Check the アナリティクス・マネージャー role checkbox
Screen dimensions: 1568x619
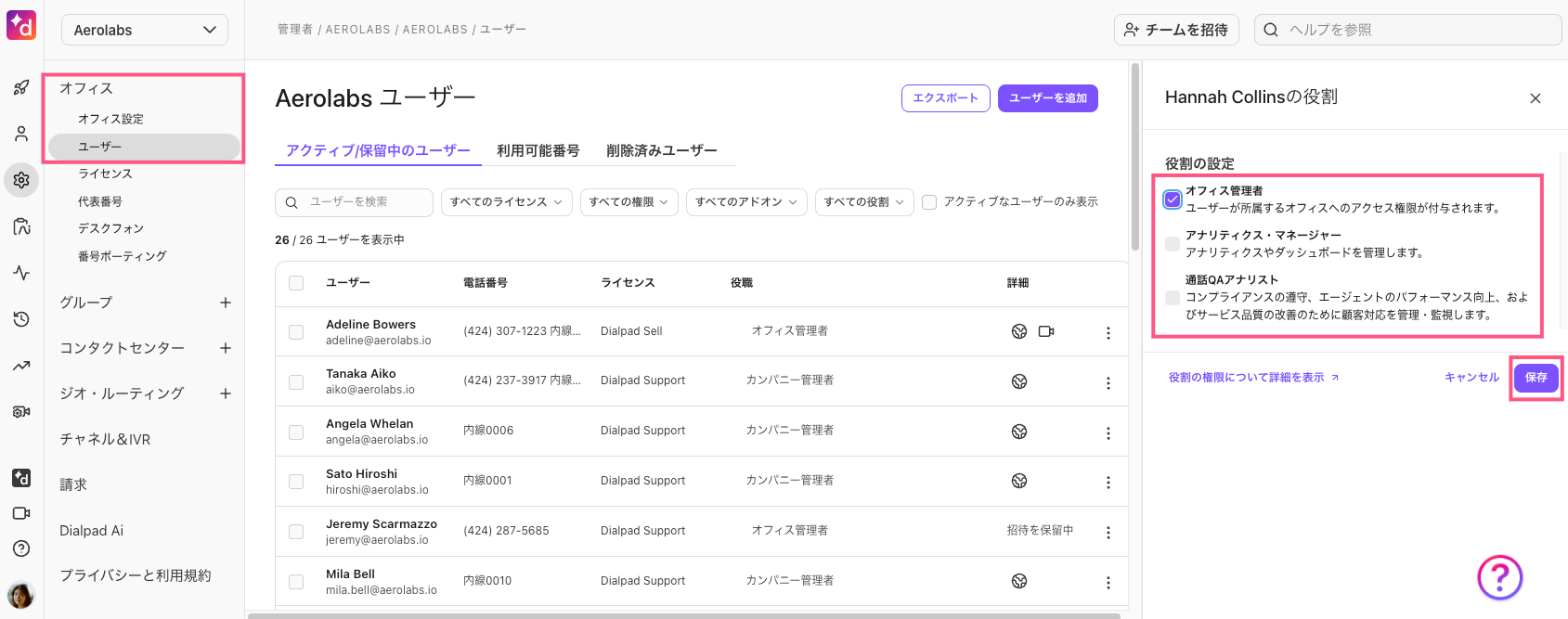(1173, 243)
